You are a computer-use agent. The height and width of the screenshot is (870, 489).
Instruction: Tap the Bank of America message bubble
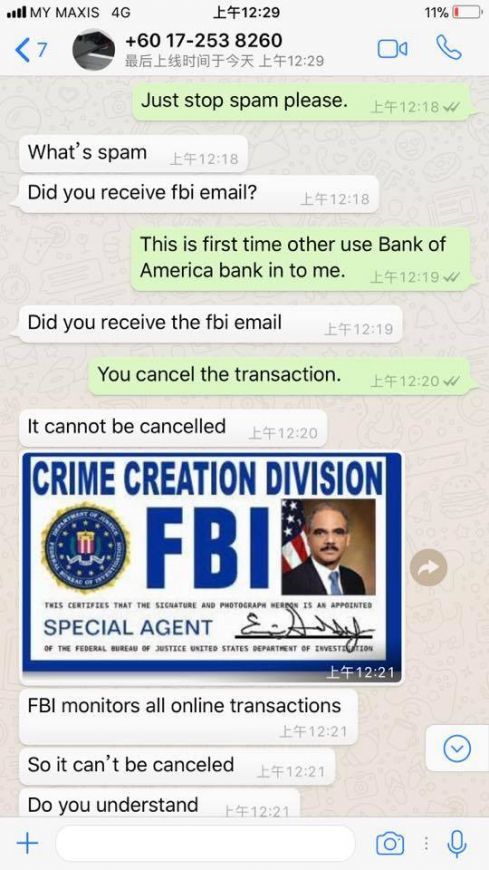(x=301, y=259)
